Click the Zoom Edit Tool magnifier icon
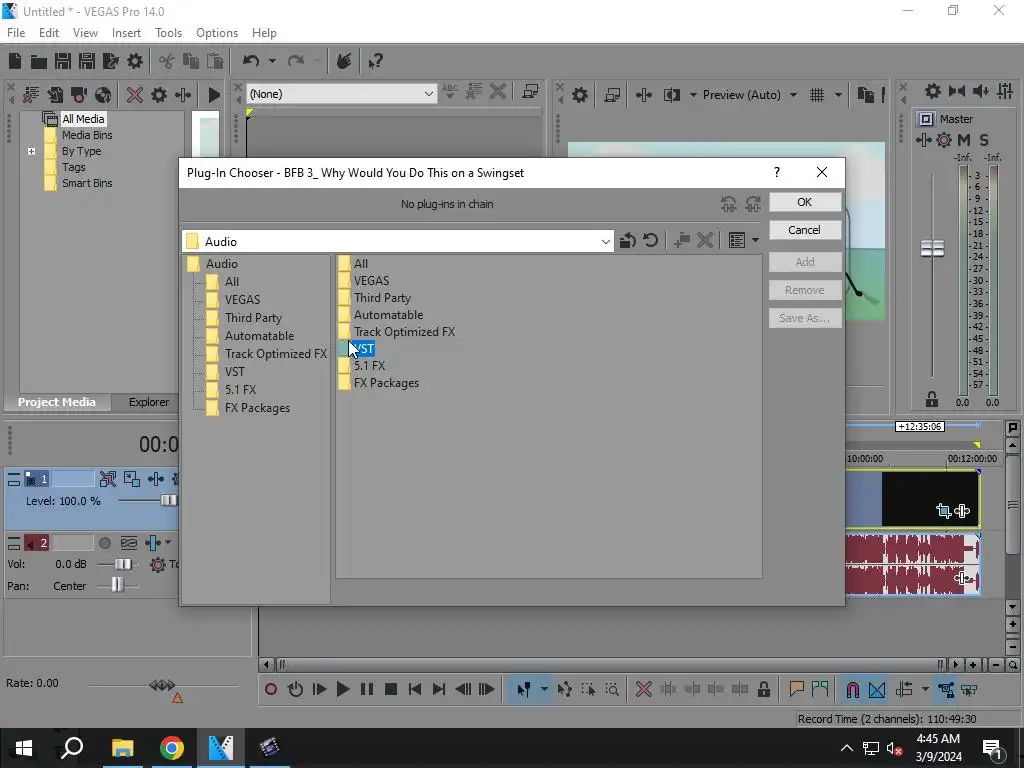This screenshot has height=768, width=1024. pyautogui.click(x=612, y=689)
